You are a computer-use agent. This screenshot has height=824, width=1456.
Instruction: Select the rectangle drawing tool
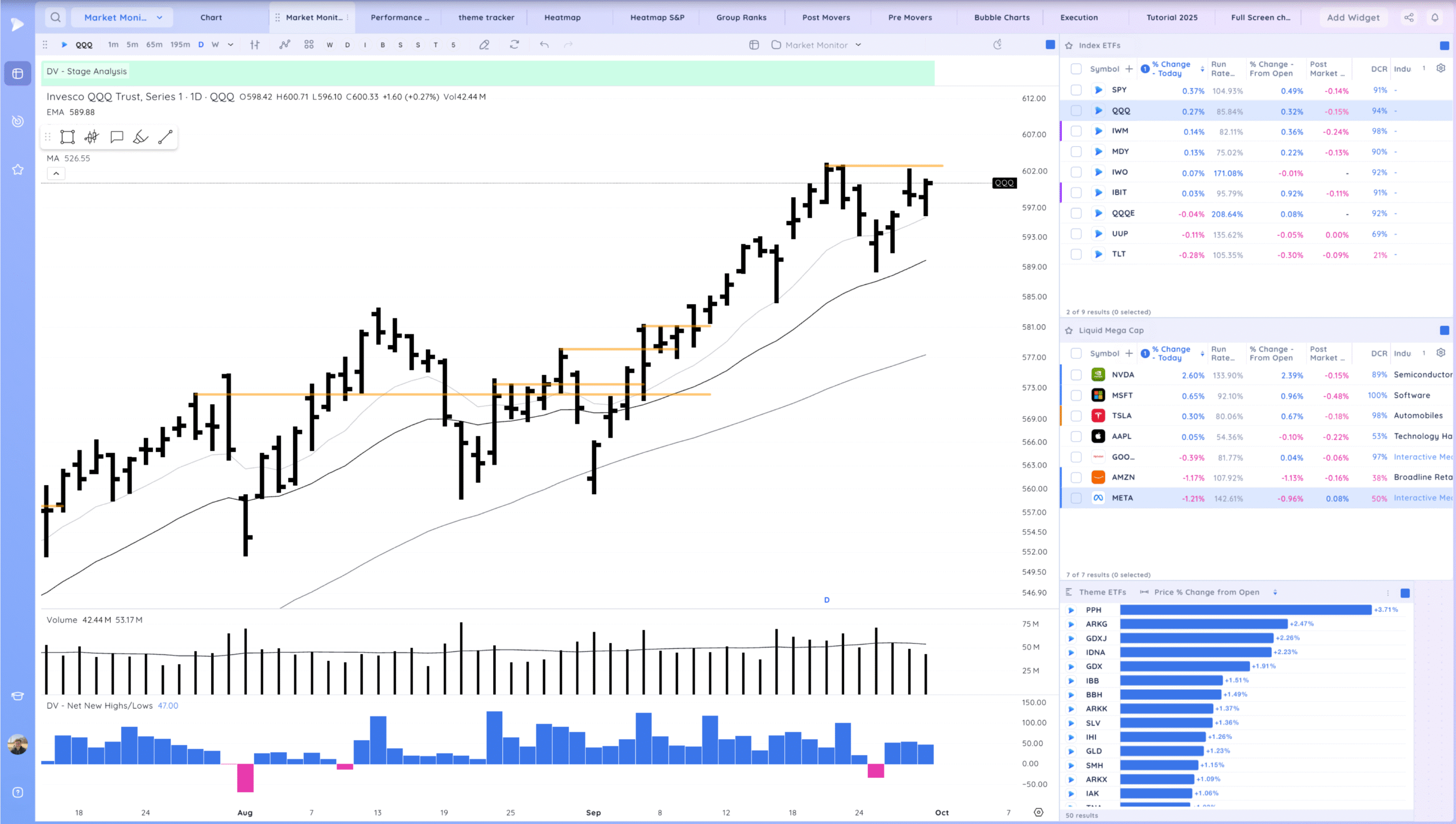(68, 137)
